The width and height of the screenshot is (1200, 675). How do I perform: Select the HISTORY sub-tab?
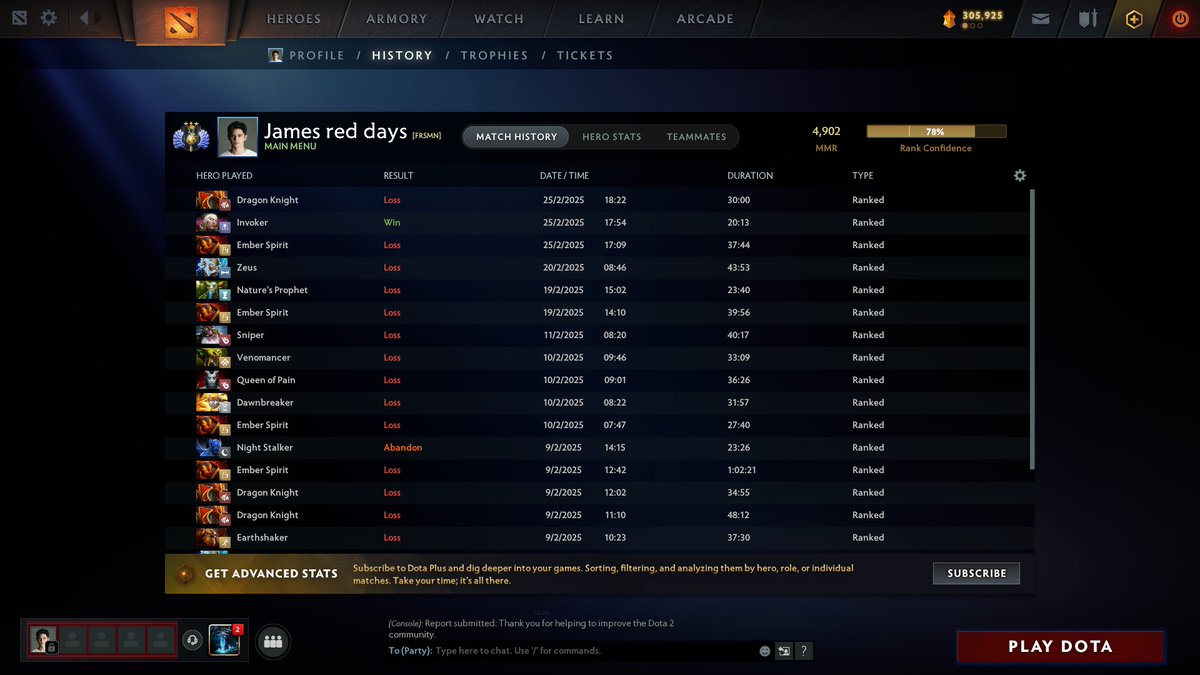click(x=402, y=56)
